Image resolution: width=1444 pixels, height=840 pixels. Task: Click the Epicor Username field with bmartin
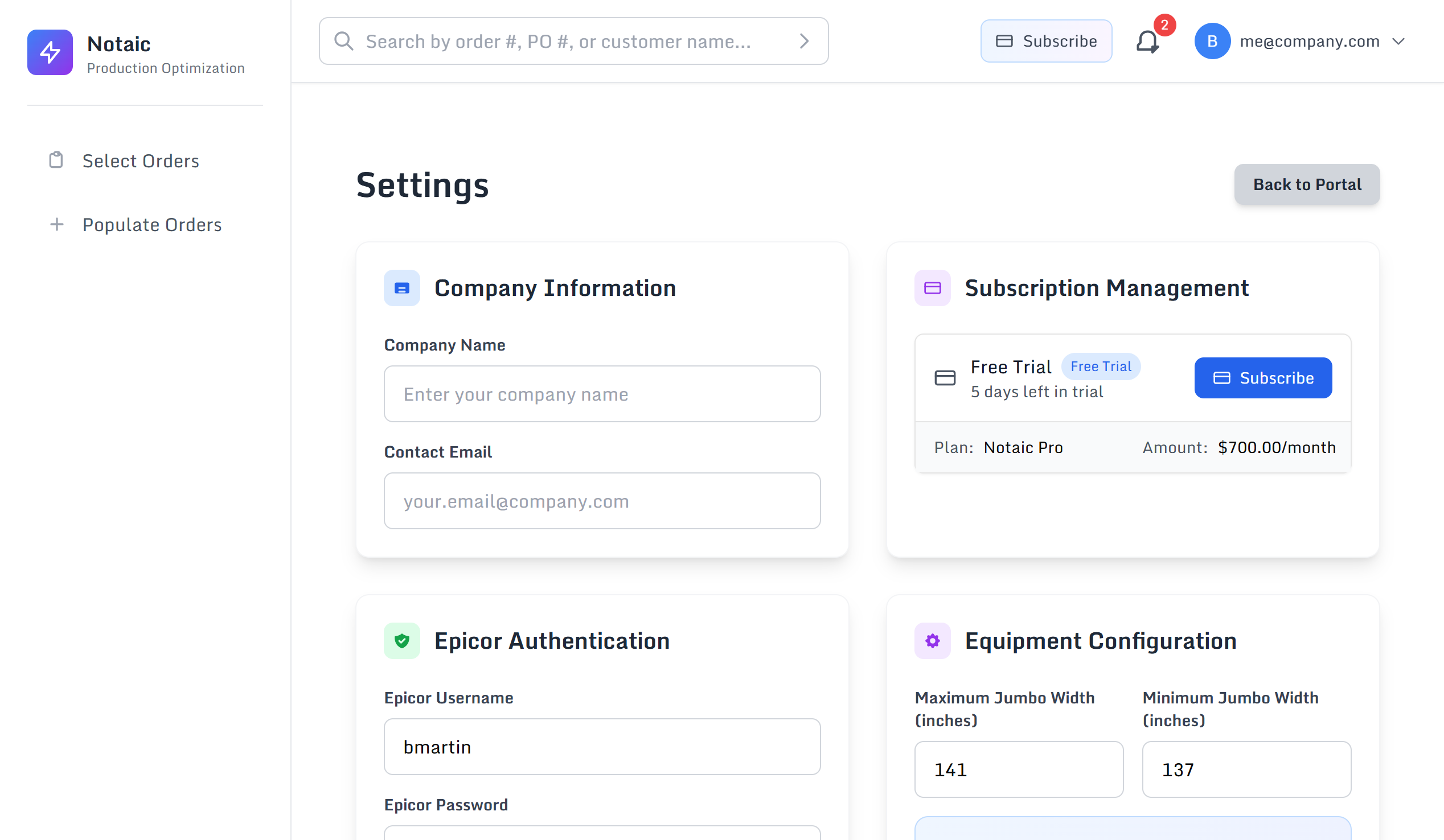[x=602, y=747]
